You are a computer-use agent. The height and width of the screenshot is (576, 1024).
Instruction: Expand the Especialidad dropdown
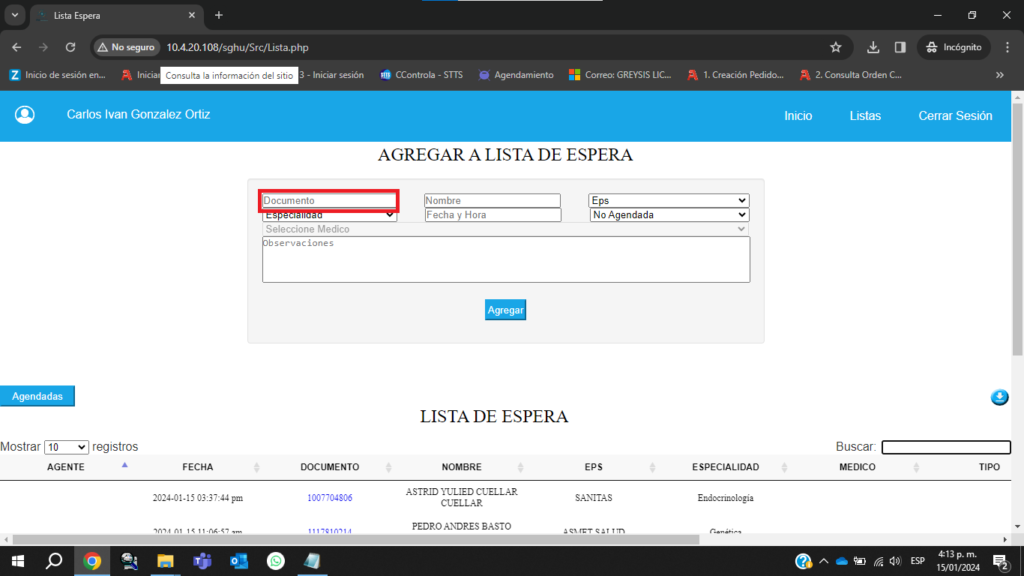point(330,215)
